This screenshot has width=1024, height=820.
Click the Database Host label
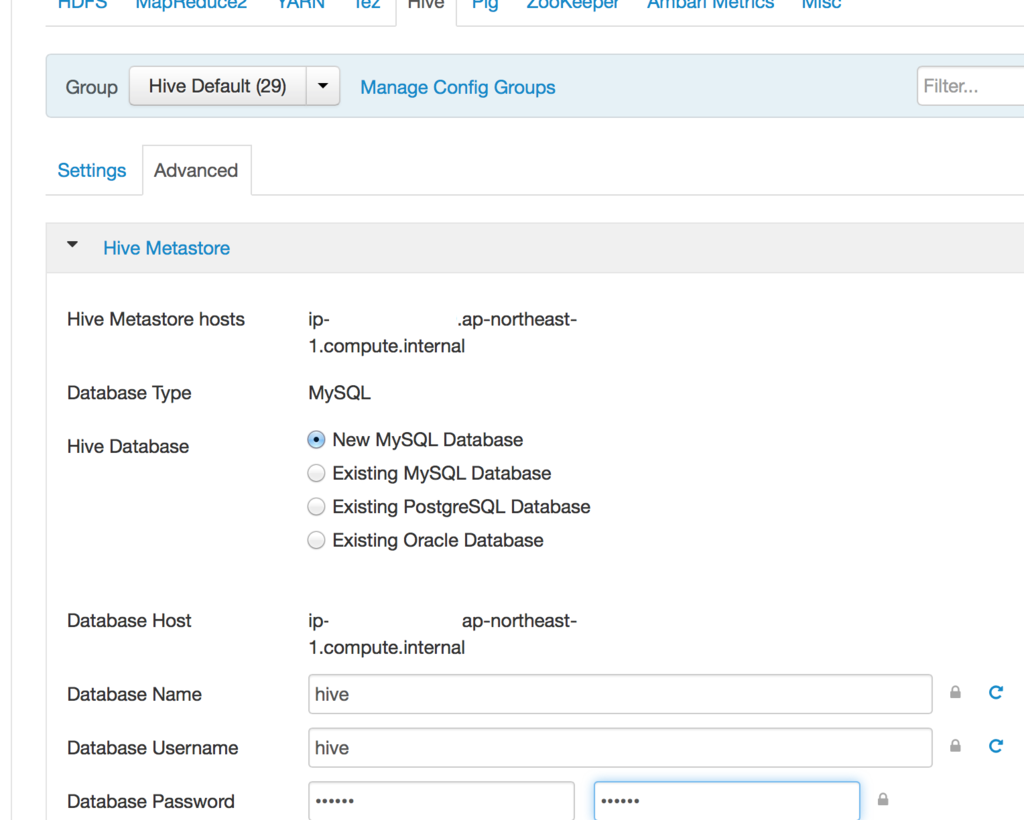[129, 620]
